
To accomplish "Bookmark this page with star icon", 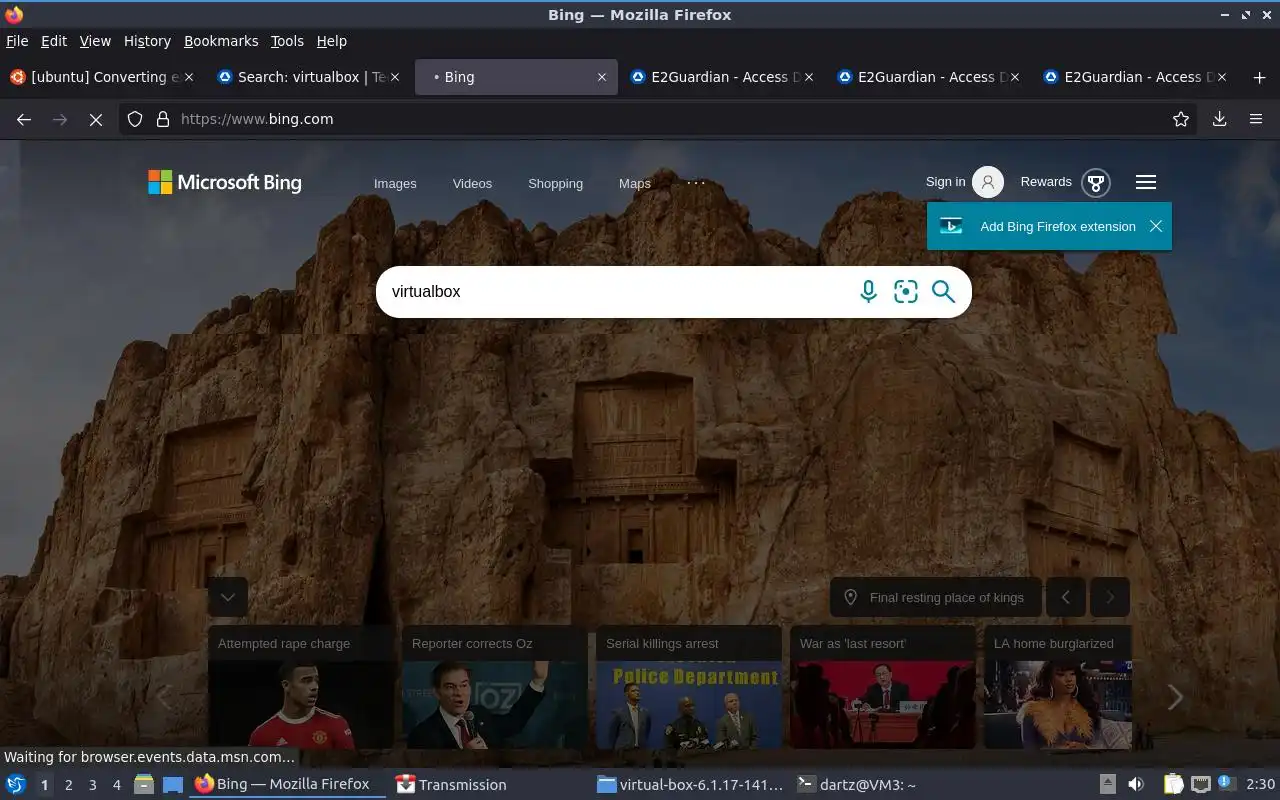I will coord(1181,119).
